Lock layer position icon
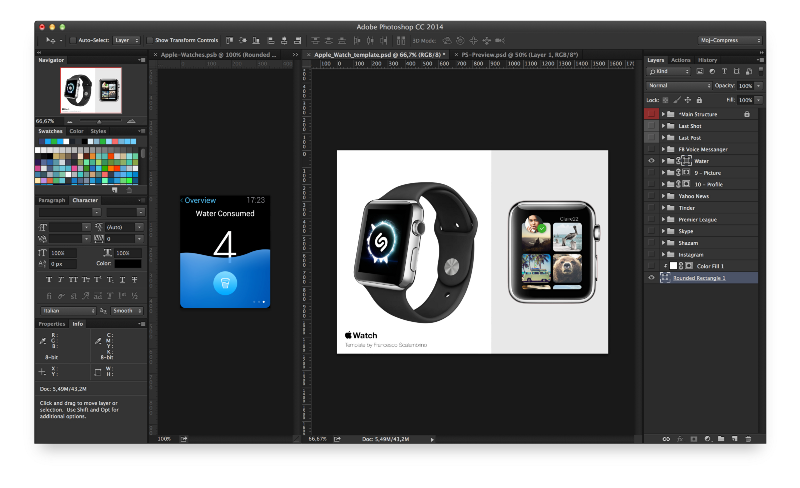 [x=688, y=100]
